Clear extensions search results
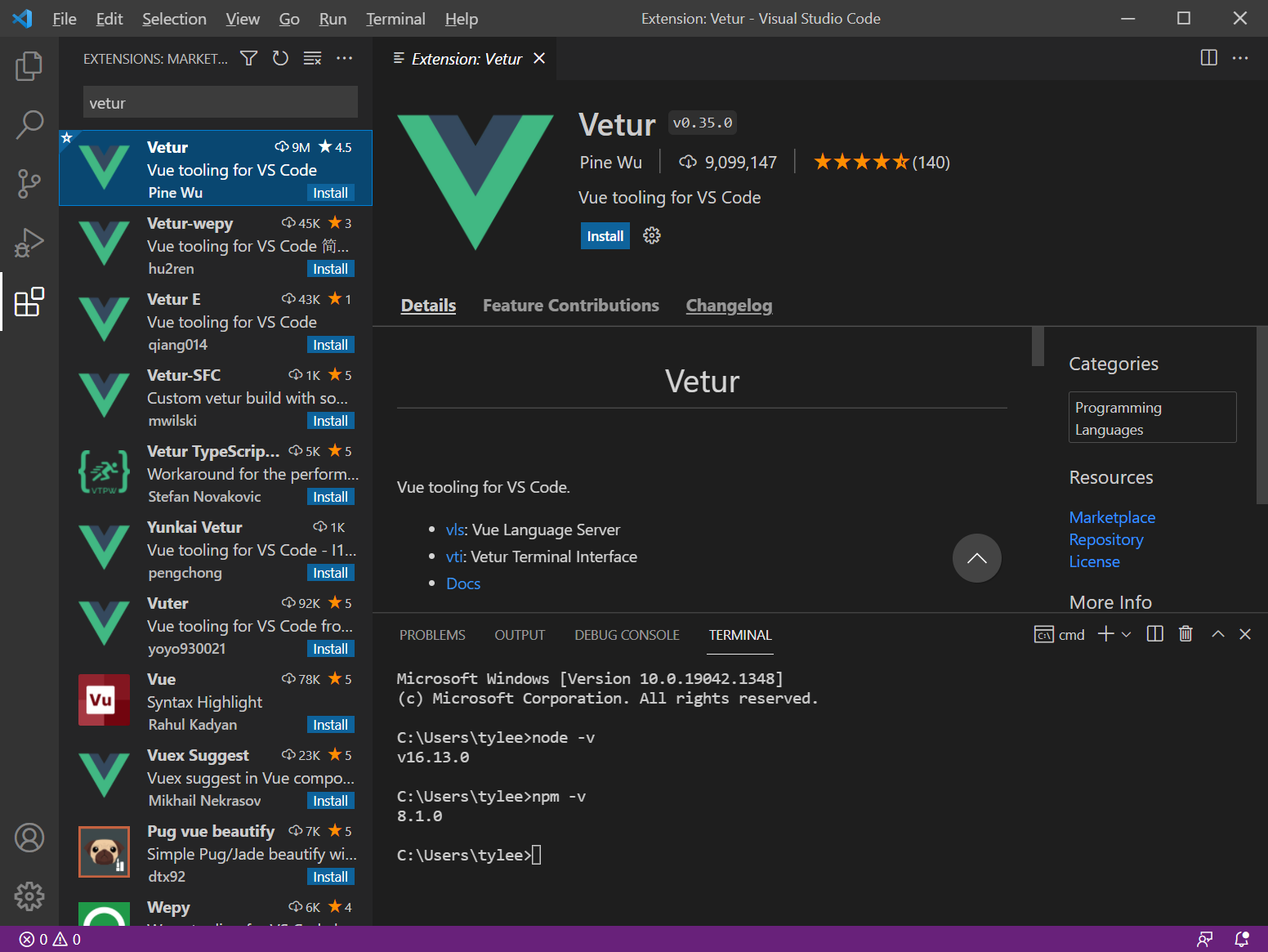1268x952 pixels. (x=312, y=58)
